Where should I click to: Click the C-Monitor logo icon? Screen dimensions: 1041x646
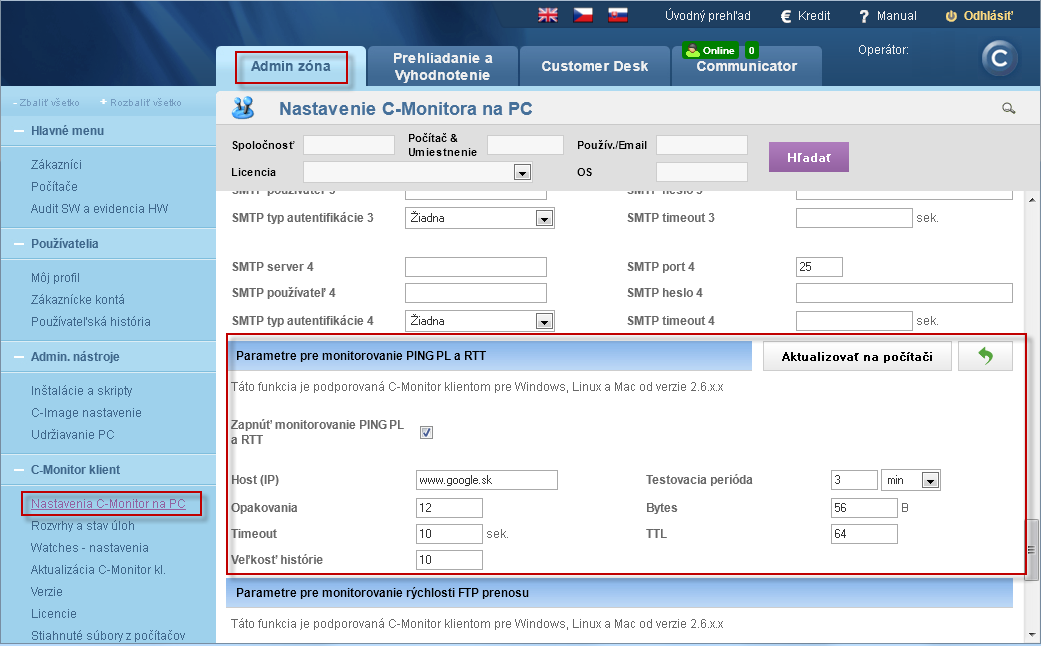click(999, 58)
